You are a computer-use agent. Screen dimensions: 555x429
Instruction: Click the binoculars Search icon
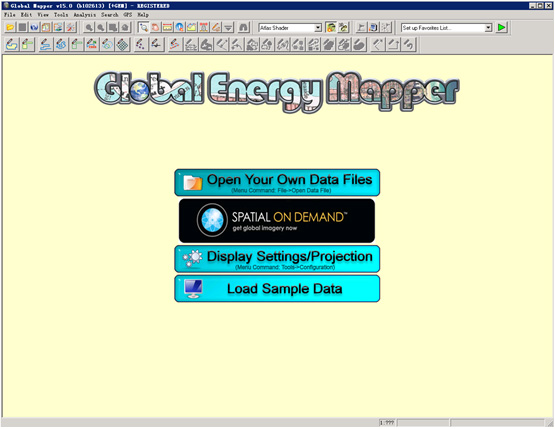pyautogui.click(x=244, y=27)
